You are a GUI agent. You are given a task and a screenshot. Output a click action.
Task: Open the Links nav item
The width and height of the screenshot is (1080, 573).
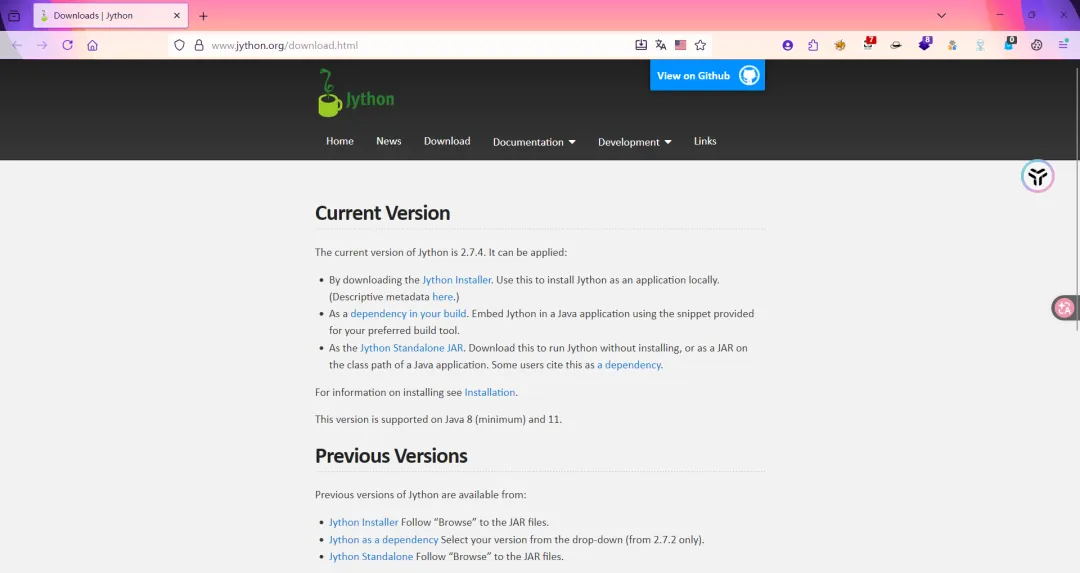click(705, 141)
